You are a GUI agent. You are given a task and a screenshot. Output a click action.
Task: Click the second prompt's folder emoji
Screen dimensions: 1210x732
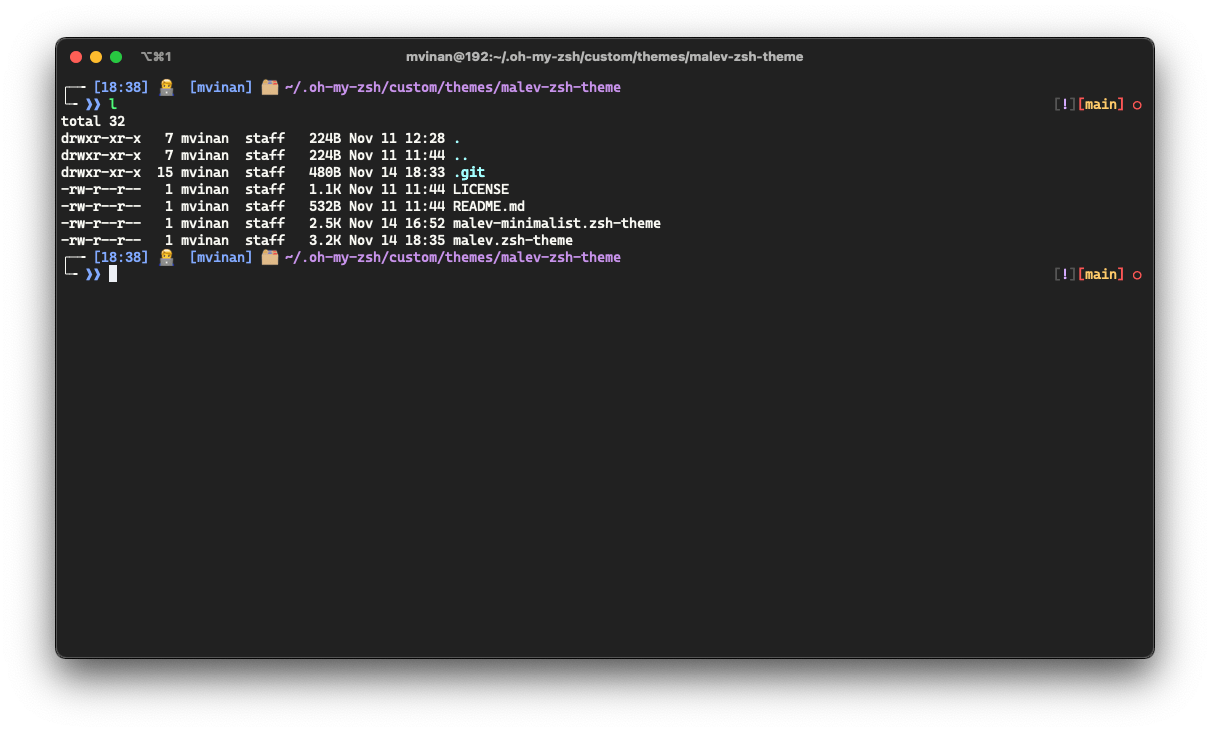coord(269,257)
